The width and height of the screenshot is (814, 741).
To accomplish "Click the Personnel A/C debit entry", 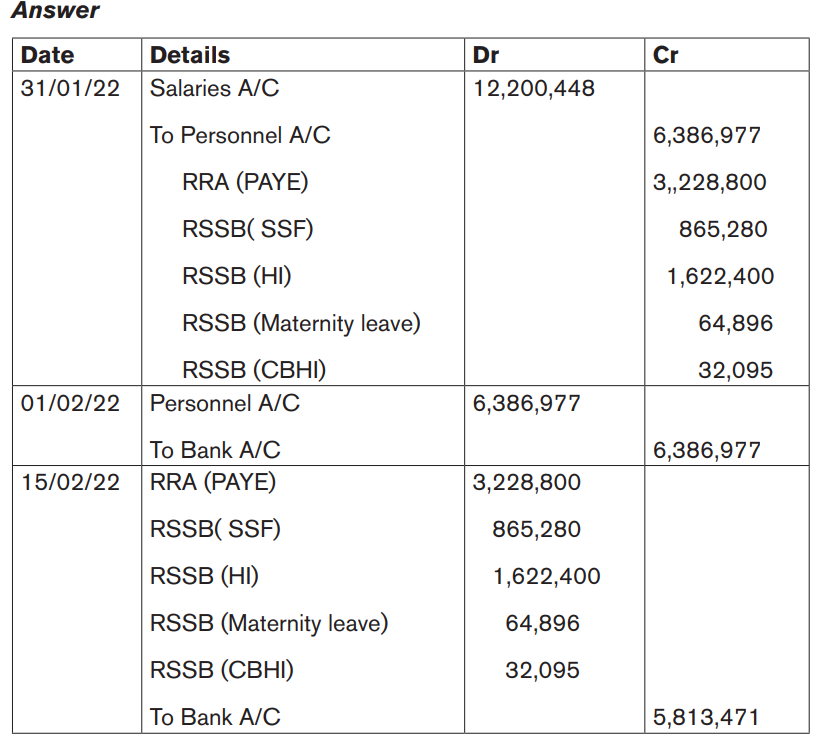I will 225,403.
